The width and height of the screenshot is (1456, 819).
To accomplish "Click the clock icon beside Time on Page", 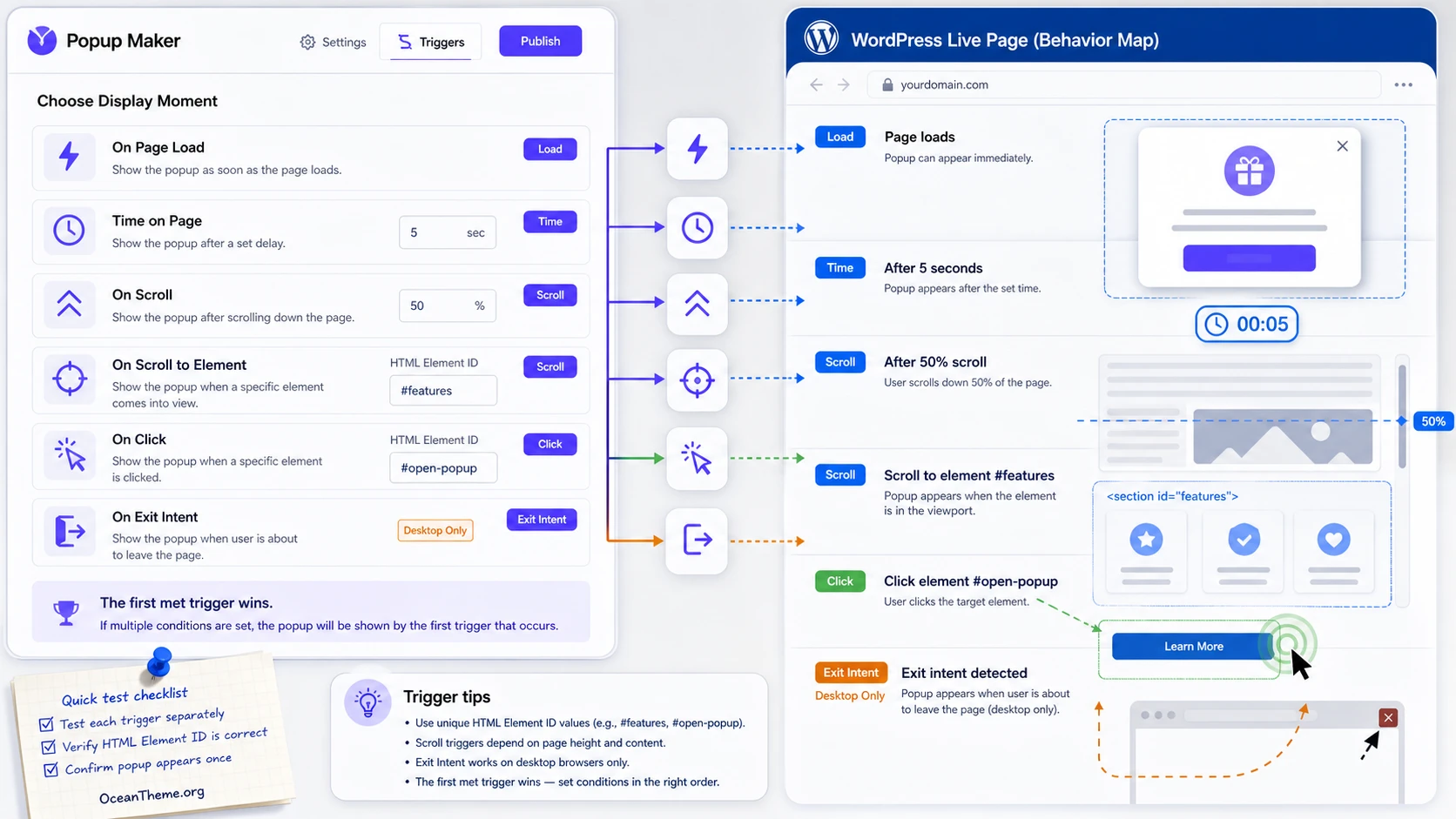I will pos(69,231).
